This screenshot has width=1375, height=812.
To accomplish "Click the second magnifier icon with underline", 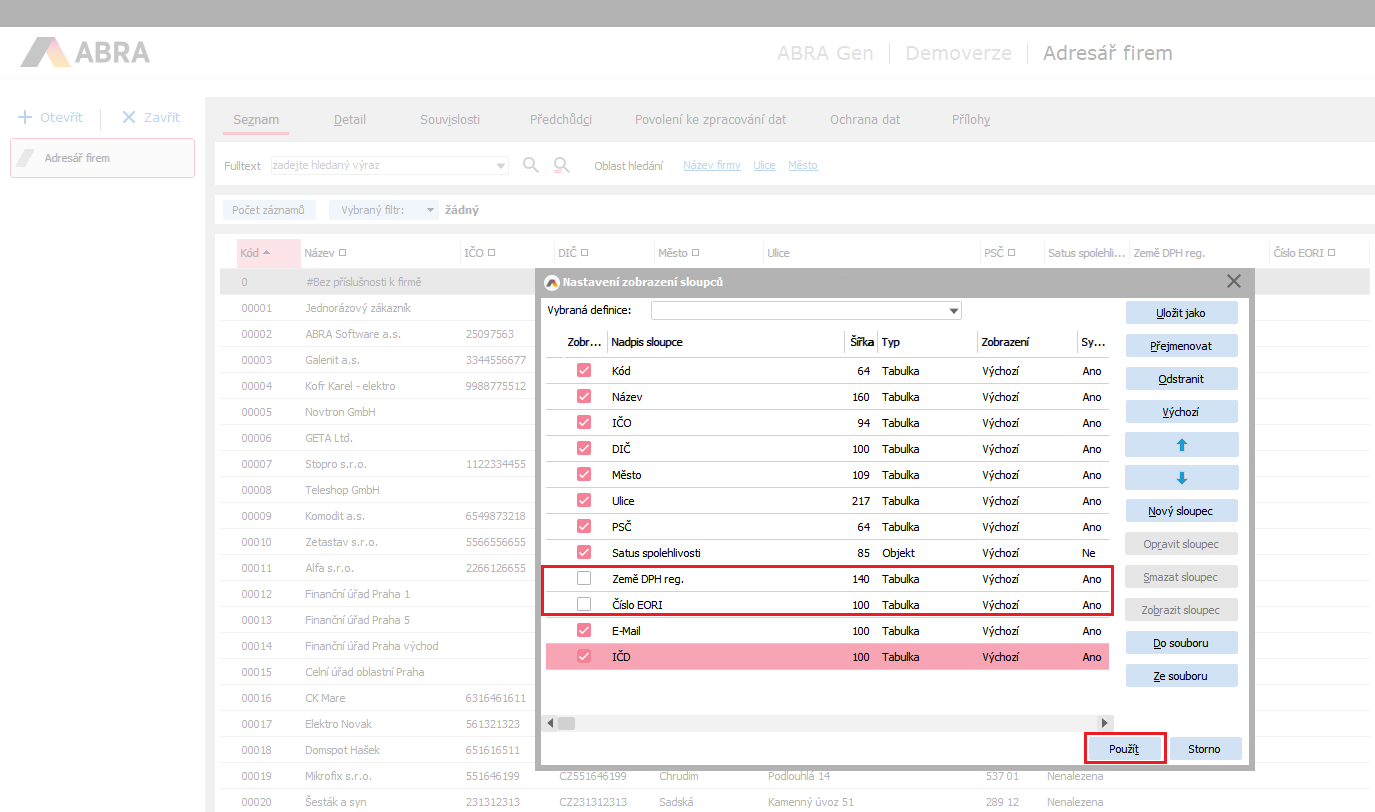I will pos(562,165).
